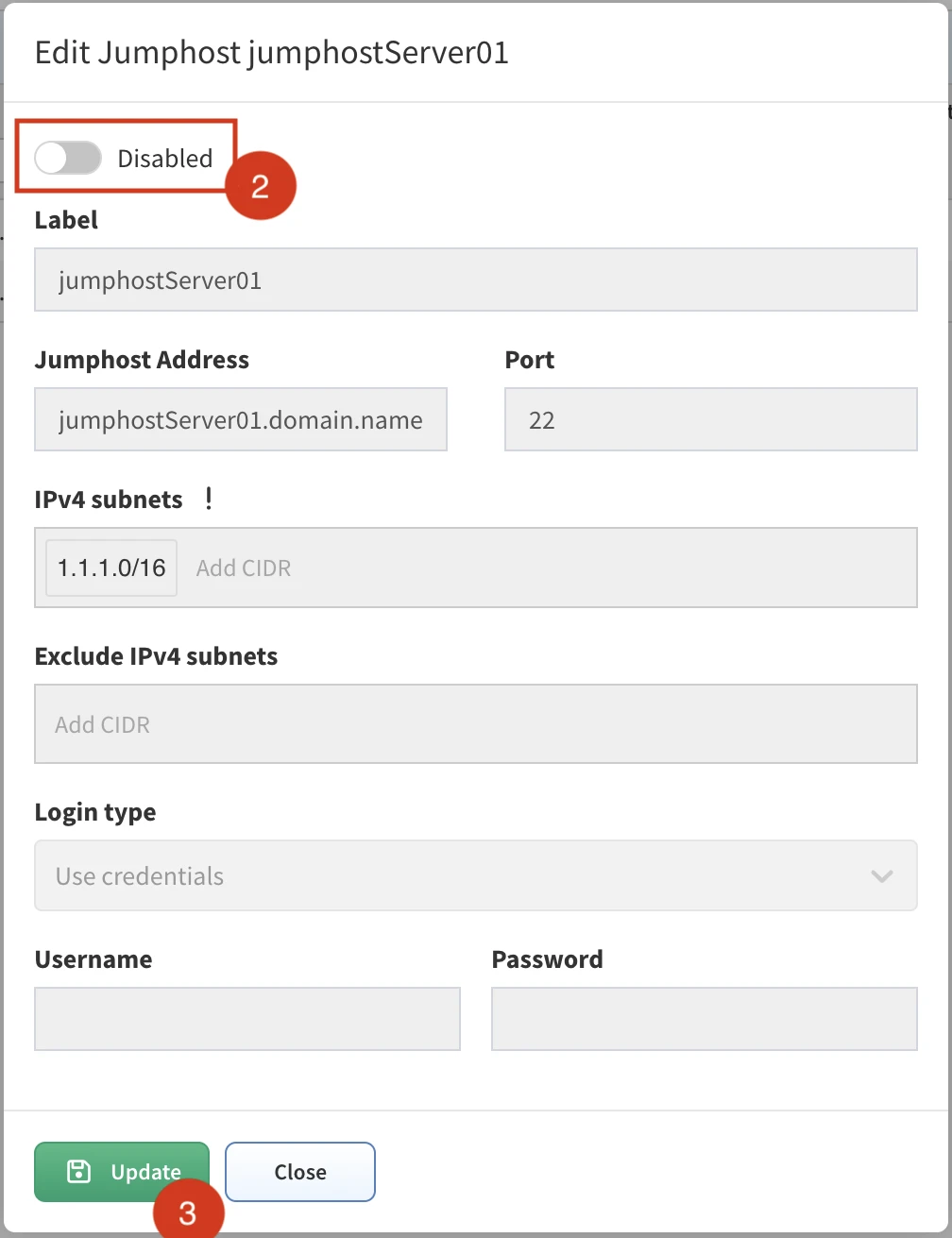Click the red step 3 annotation badge
The height and width of the screenshot is (1238, 952).
pos(188,1212)
